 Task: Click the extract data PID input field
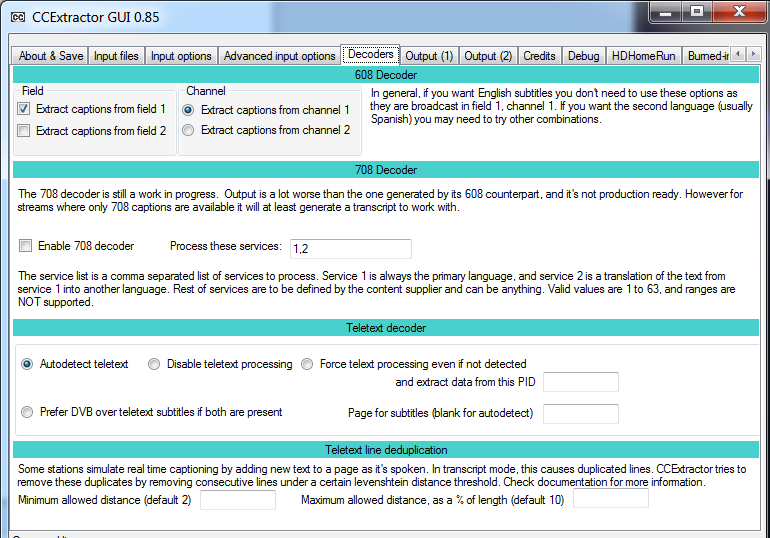tap(581, 382)
